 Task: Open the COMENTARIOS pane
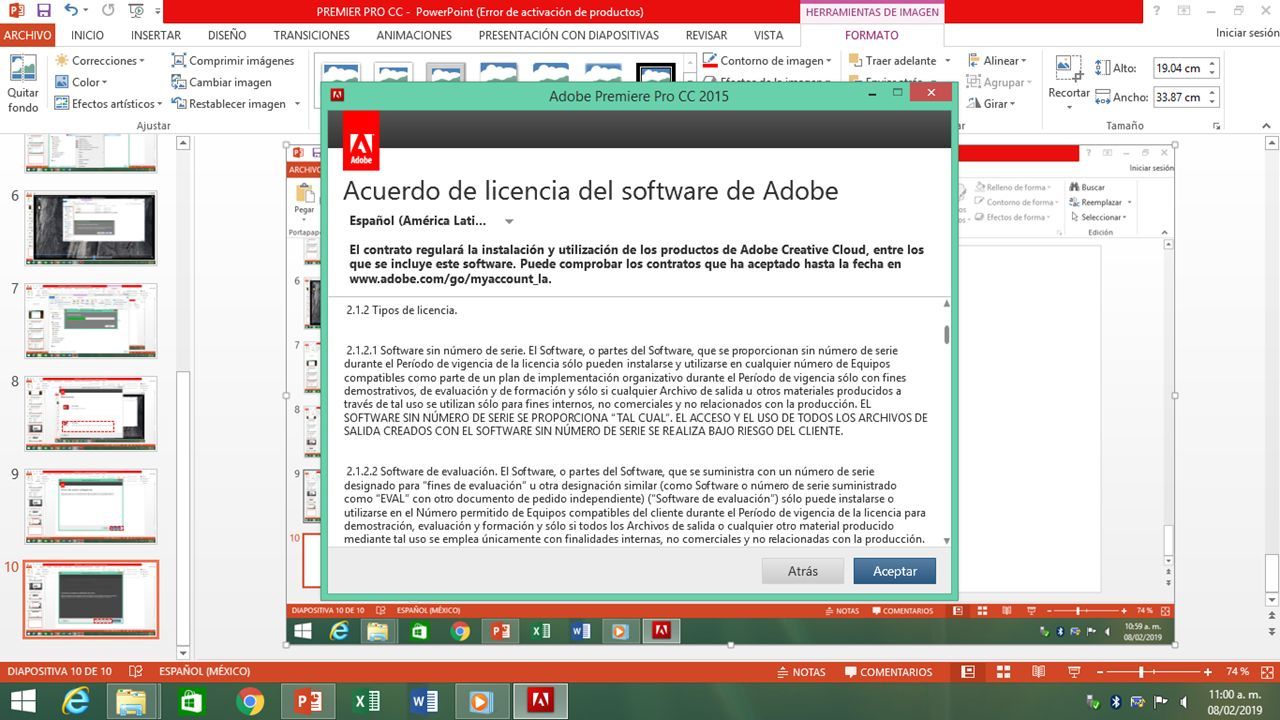(887, 672)
